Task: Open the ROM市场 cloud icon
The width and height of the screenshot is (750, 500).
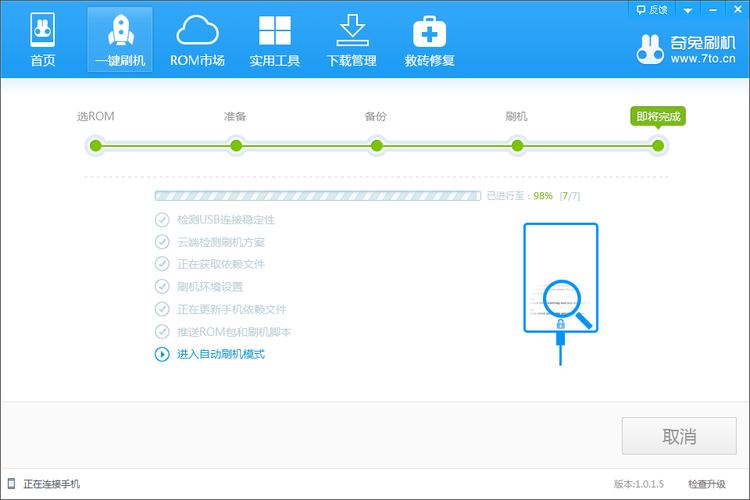Action: point(197,31)
